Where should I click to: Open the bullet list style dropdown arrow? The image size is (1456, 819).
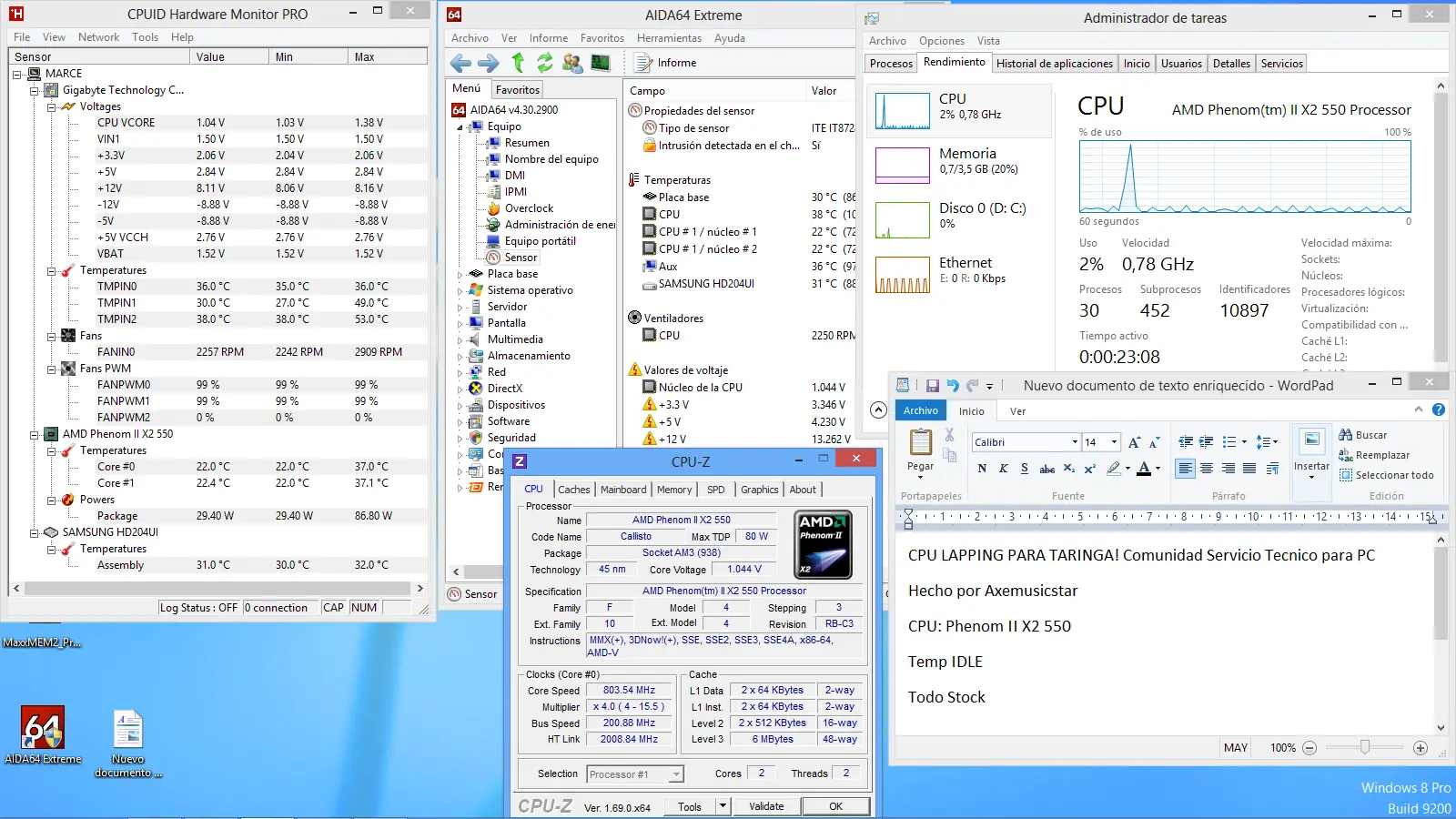1244,442
